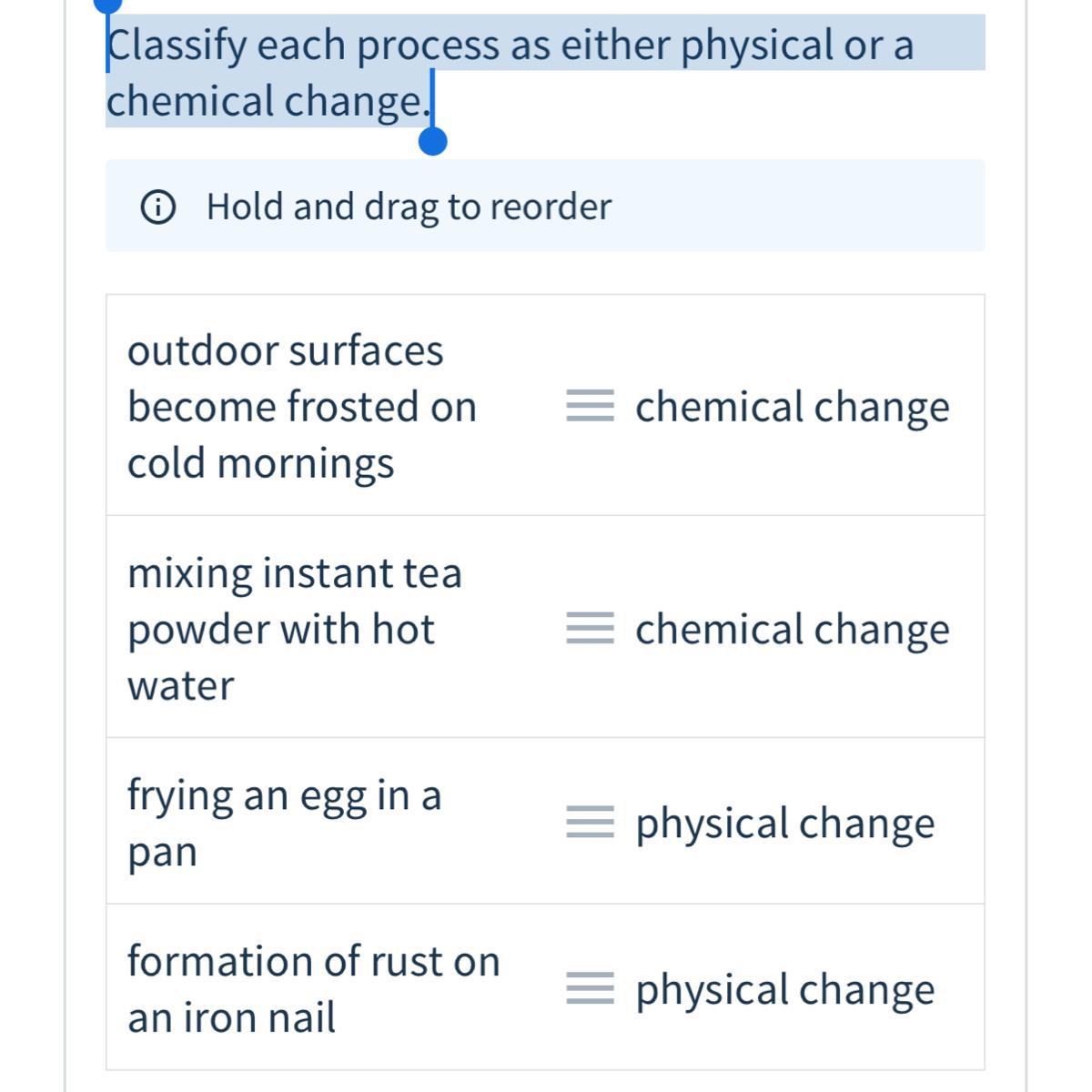Click the drag handle for the instant tea row
Image resolution: width=1092 pixels, height=1092 pixels.
[x=590, y=628]
